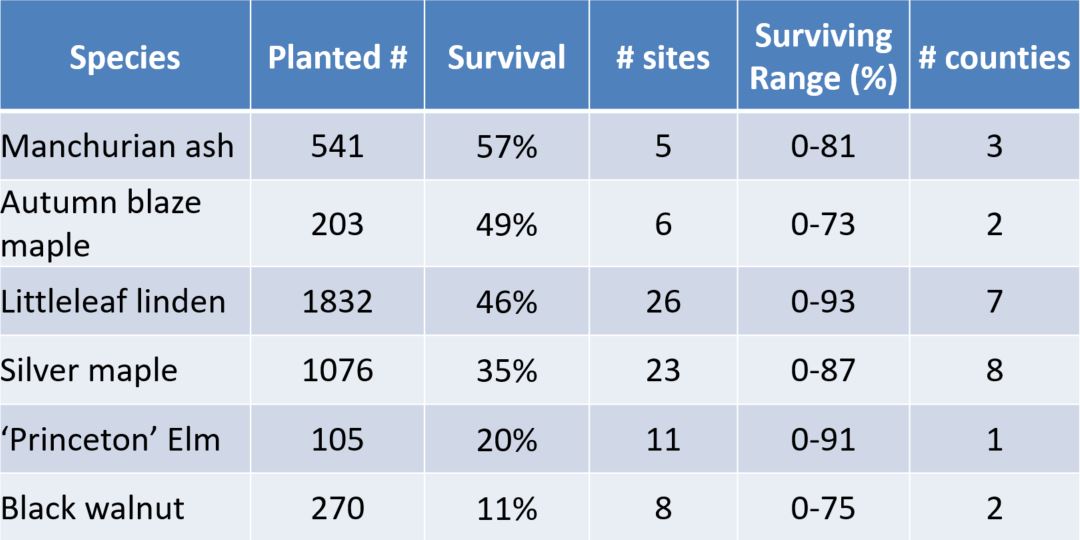This screenshot has height=540, width=1080.
Task: Select the Black walnut row label
Action: pyautogui.click(x=93, y=507)
